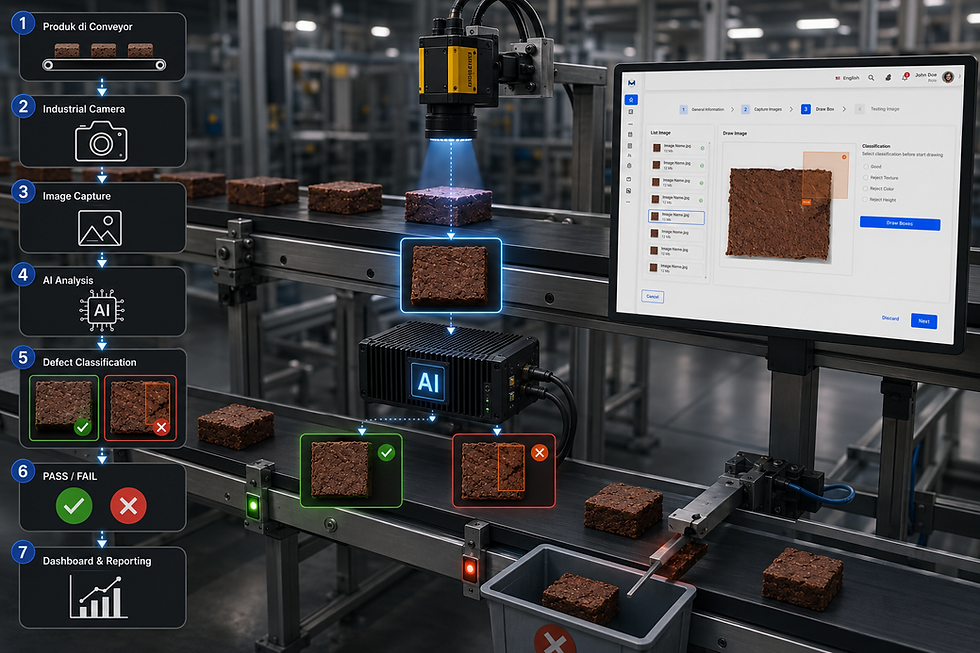Screen dimensions: 980x653
Task: Click the AI chip icon under AI Analysis
Action: (x=102, y=310)
